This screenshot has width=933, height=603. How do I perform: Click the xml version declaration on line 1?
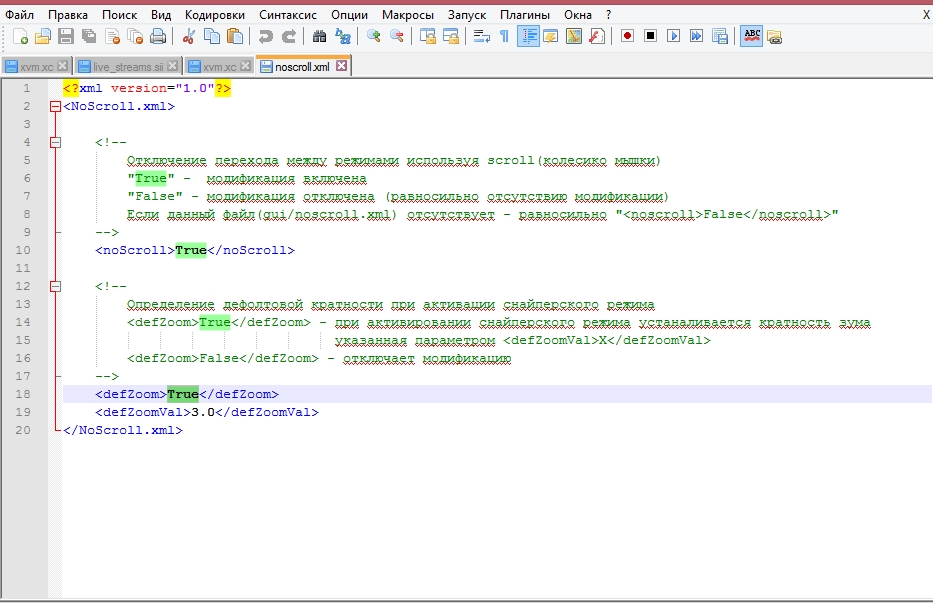pyautogui.click(x=147, y=89)
